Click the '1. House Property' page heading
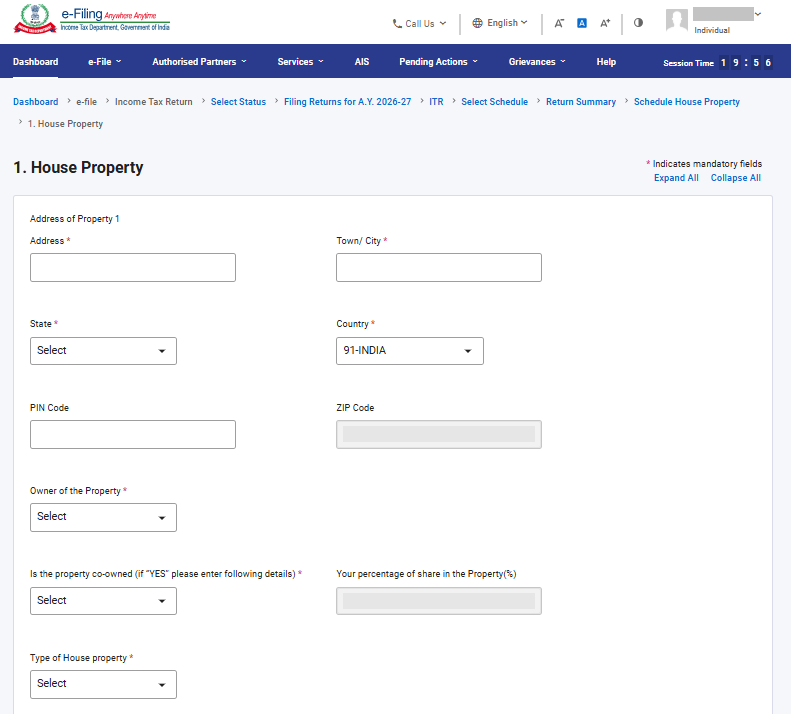The height and width of the screenshot is (714, 791). (x=78, y=167)
